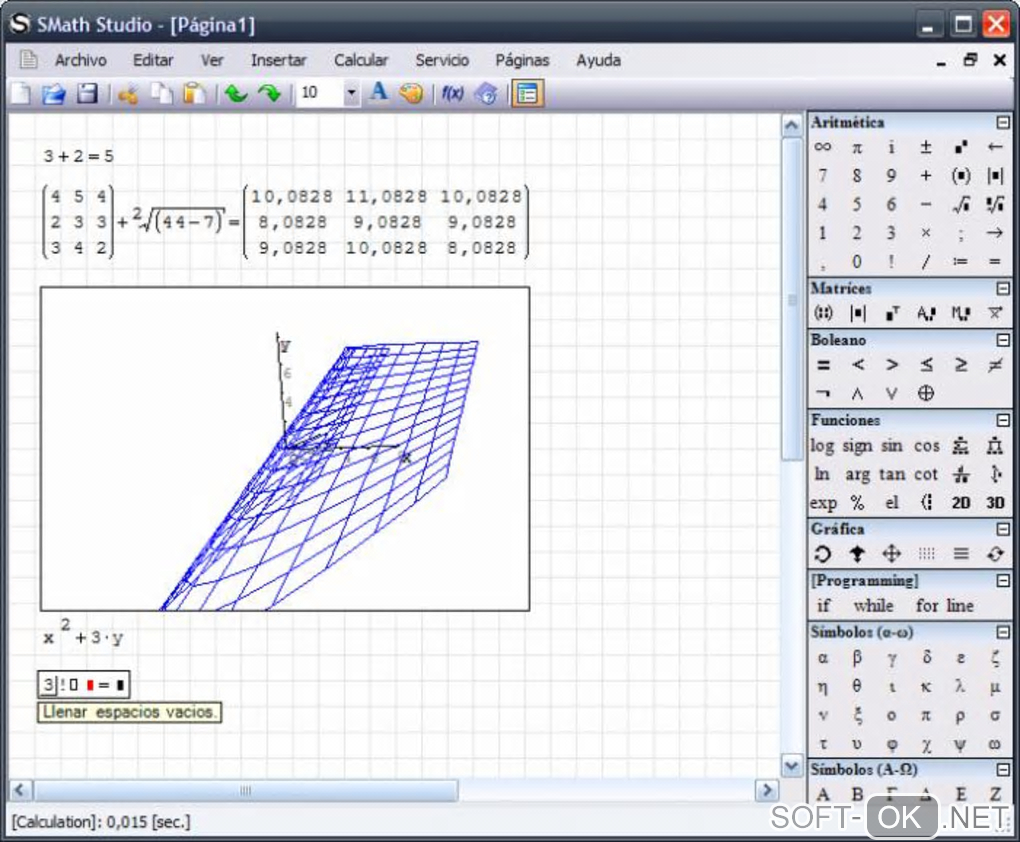Collapse the Símbolos (α-ω) panel

[x=1003, y=632]
